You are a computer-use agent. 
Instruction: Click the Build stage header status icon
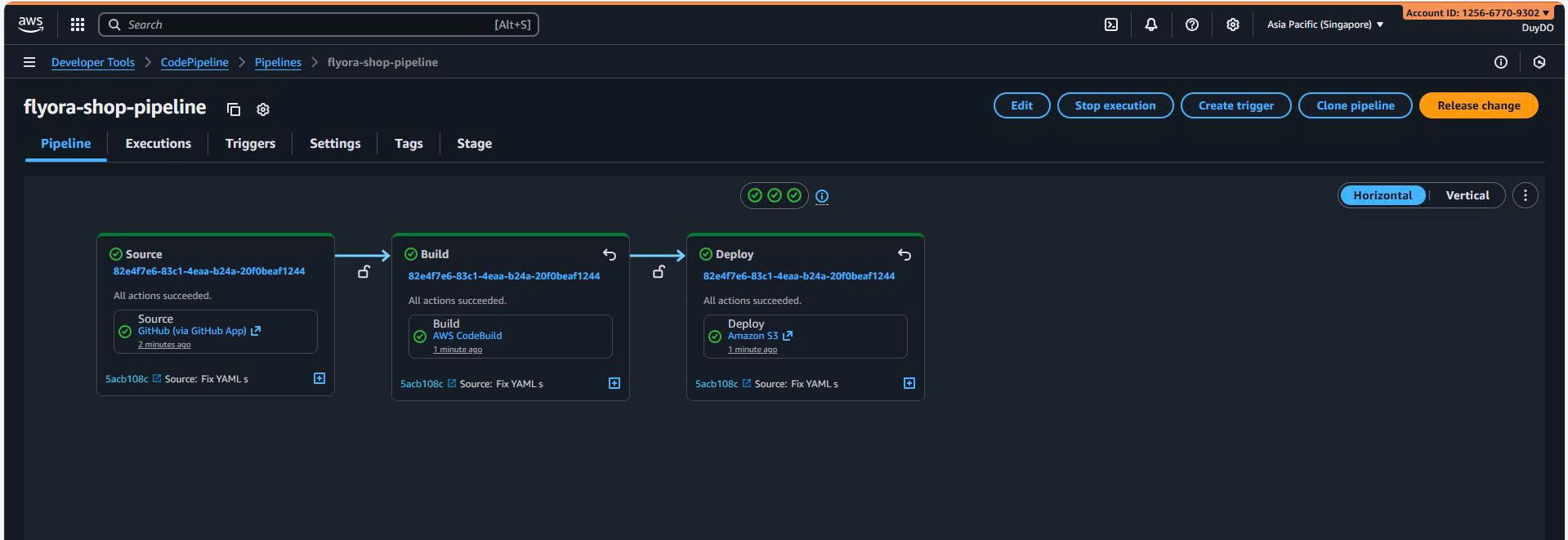[411, 254]
